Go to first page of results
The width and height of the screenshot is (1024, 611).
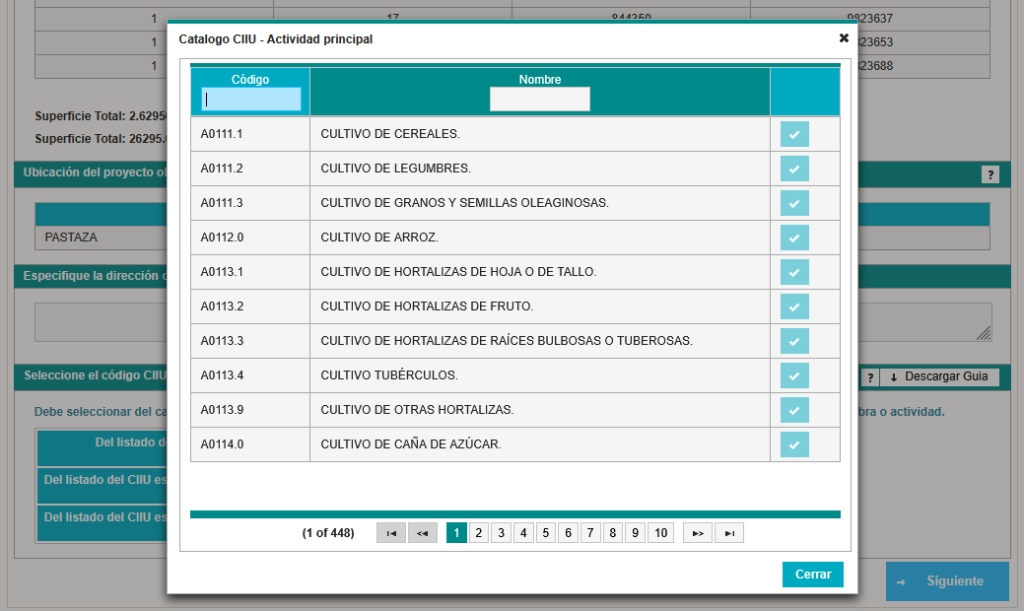point(391,533)
